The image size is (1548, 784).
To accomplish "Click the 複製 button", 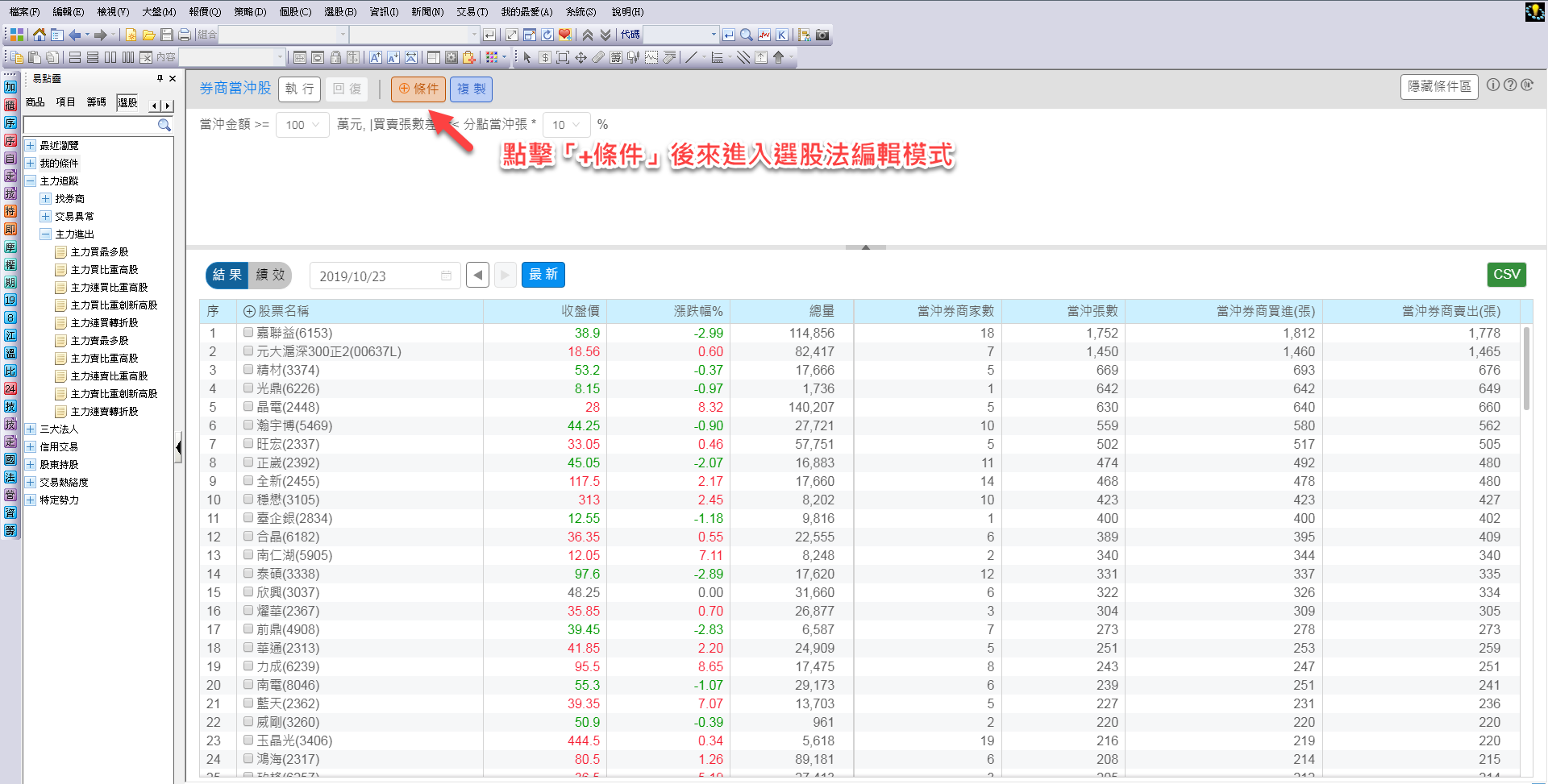I will tap(472, 89).
